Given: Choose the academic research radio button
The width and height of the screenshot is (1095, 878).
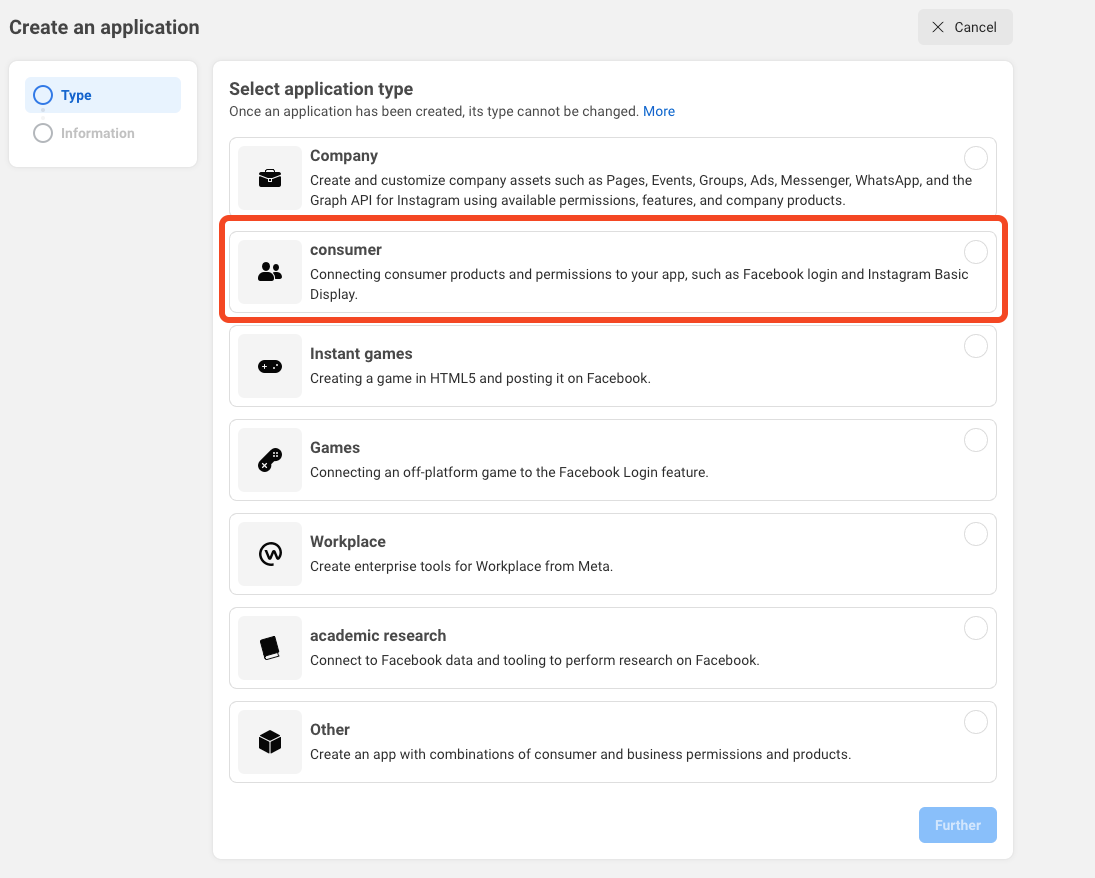Looking at the screenshot, I should (975, 628).
